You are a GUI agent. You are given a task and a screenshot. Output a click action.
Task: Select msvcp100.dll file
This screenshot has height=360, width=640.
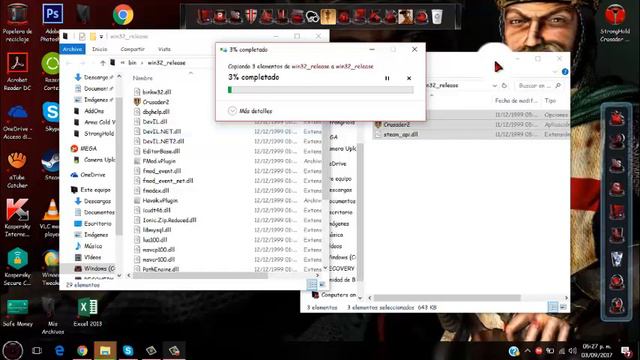(x=158, y=250)
